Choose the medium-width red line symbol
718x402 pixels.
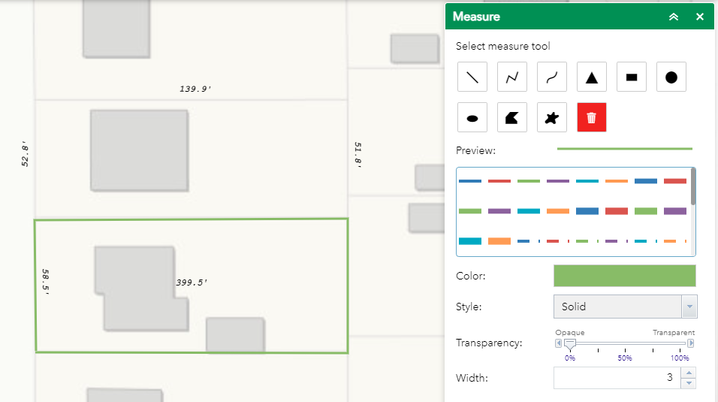pyautogui.click(x=675, y=181)
